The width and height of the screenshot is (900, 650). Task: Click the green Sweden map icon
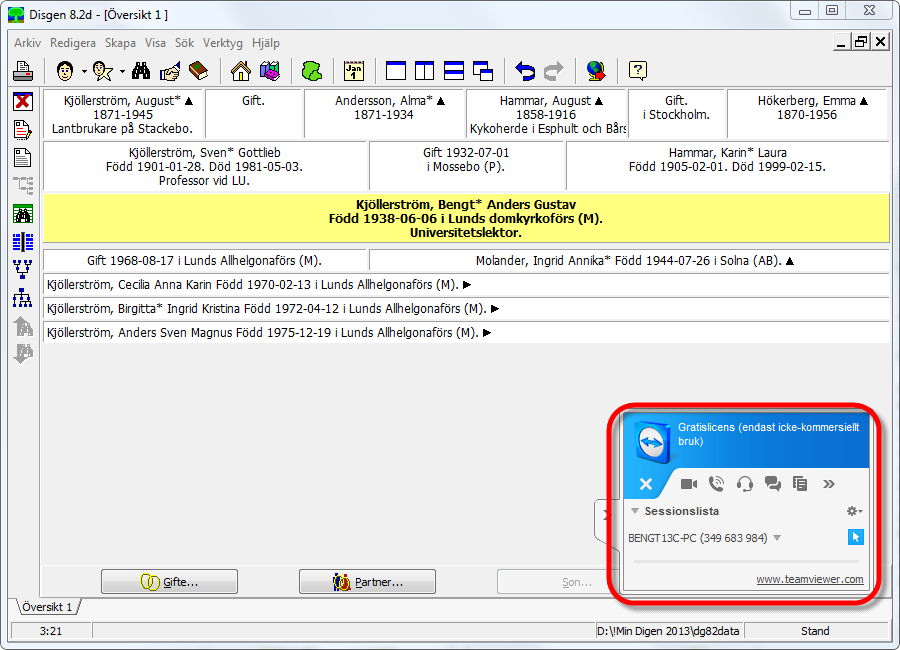tap(312, 71)
